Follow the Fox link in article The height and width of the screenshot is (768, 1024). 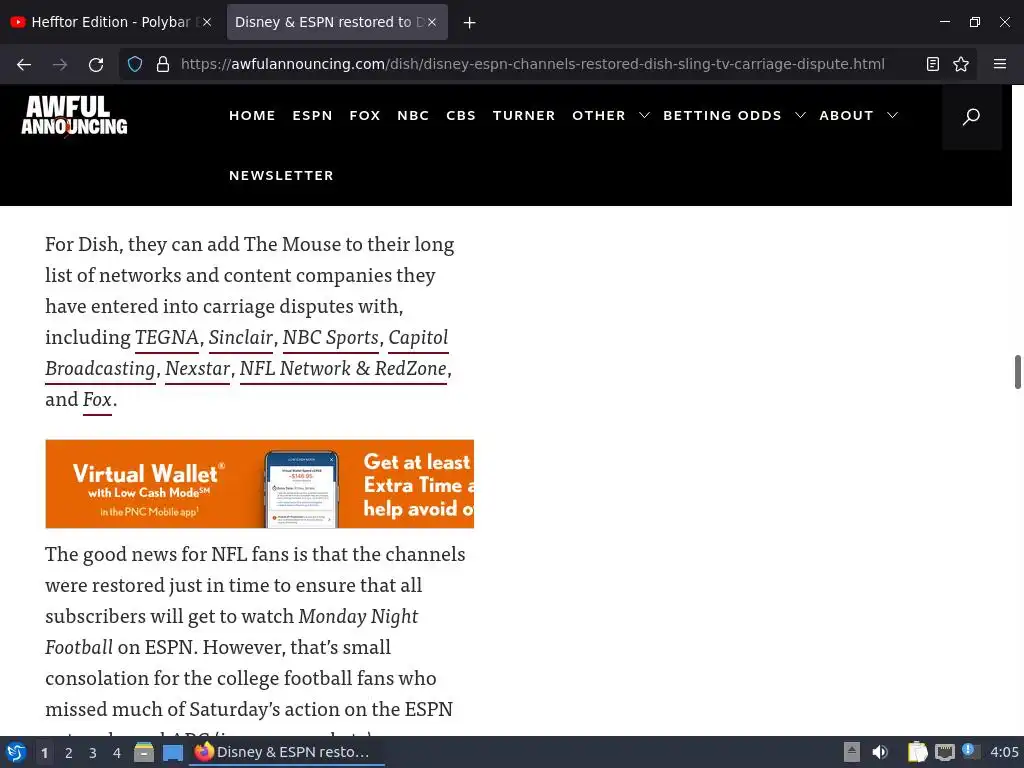97,399
